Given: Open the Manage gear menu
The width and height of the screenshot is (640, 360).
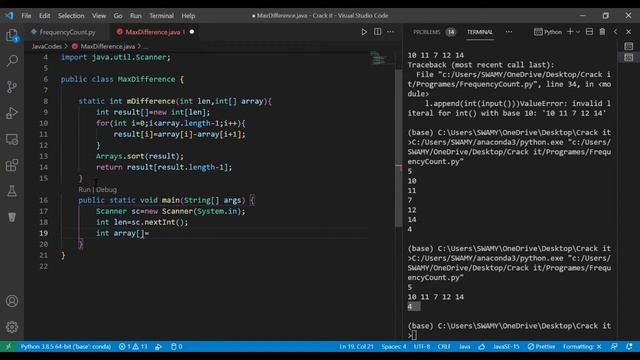Looking at the screenshot, I should 12,327.
